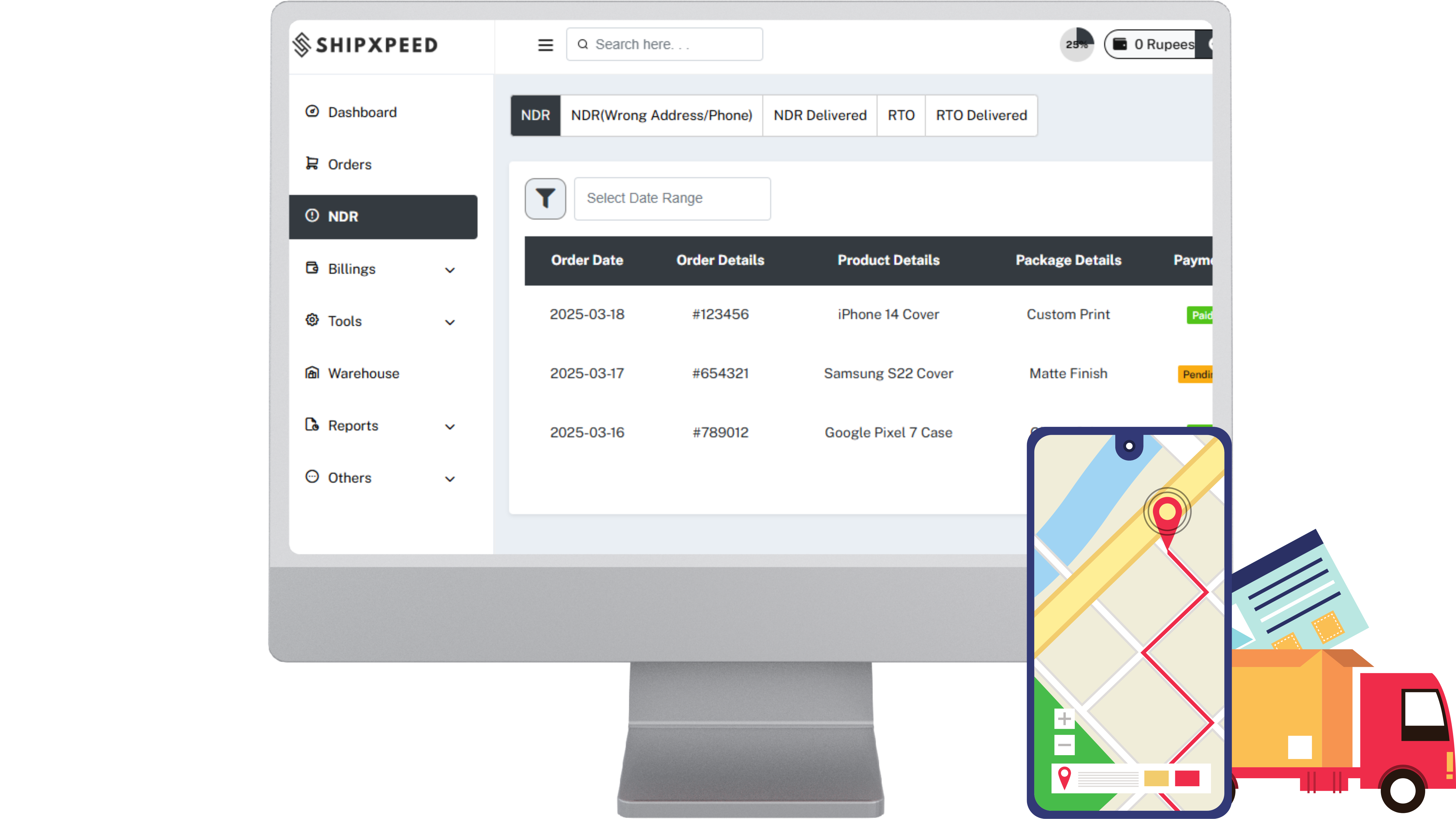Click the Matte Finish cell

click(x=1068, y=374)
